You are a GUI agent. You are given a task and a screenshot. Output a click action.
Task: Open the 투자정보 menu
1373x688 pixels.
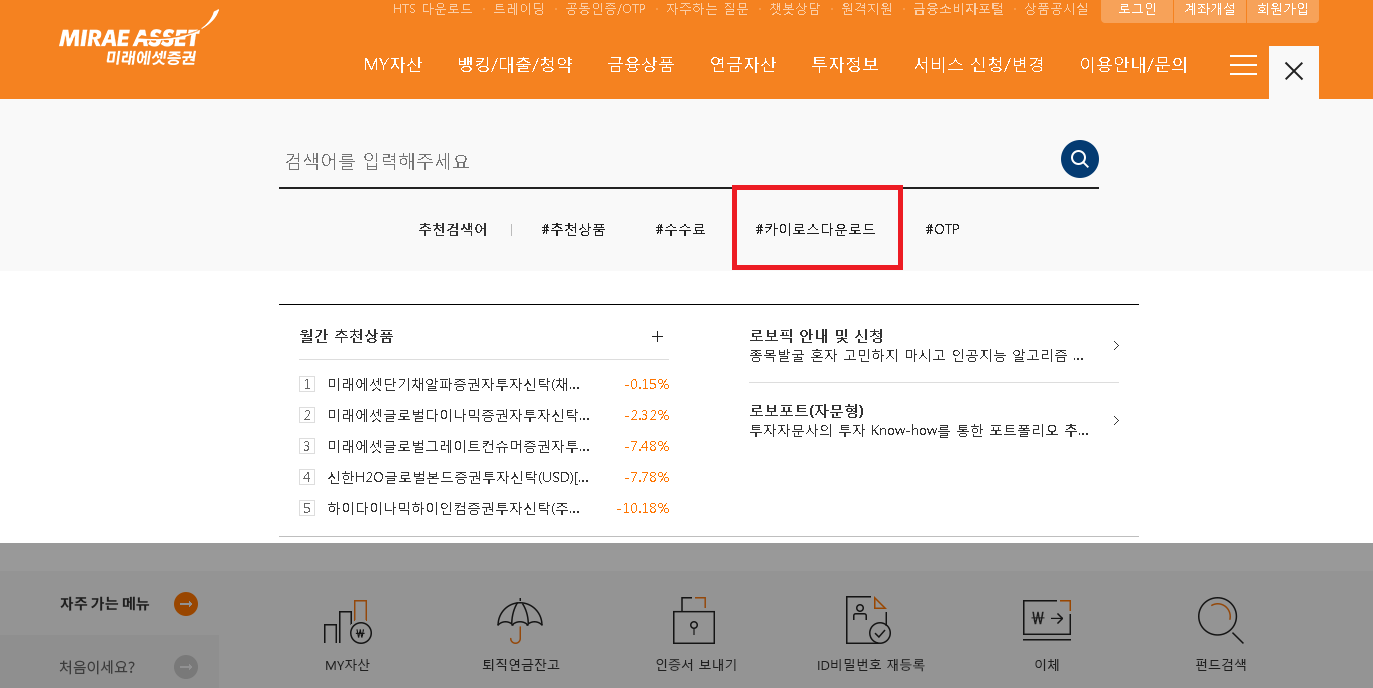tap(845, 65)
